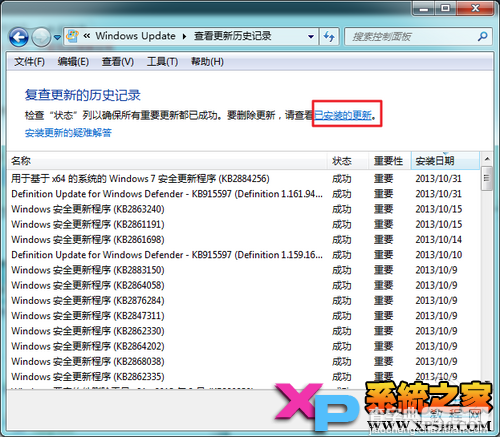Click the 已安装的更新 link

(343, 115)
